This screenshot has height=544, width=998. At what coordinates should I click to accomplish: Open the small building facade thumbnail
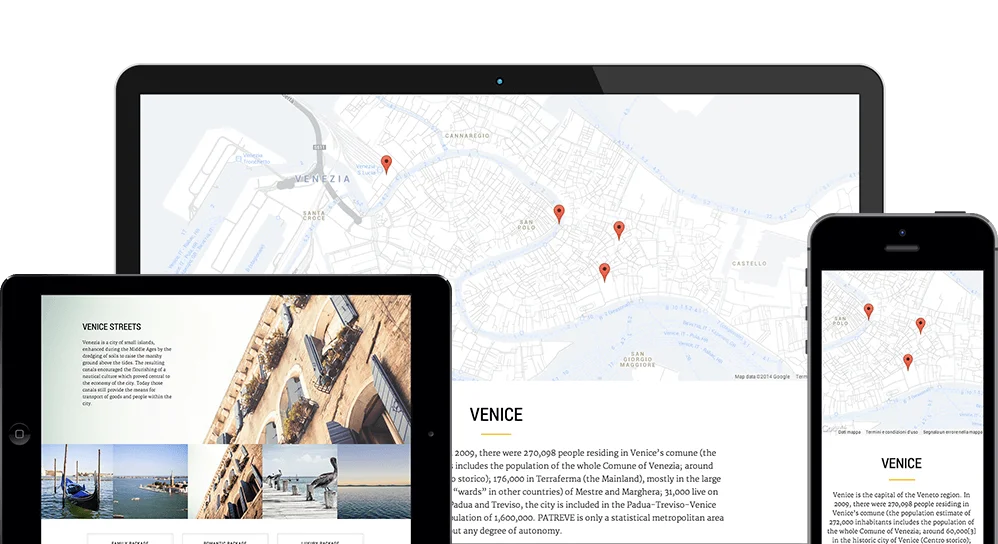coord(225,482)
